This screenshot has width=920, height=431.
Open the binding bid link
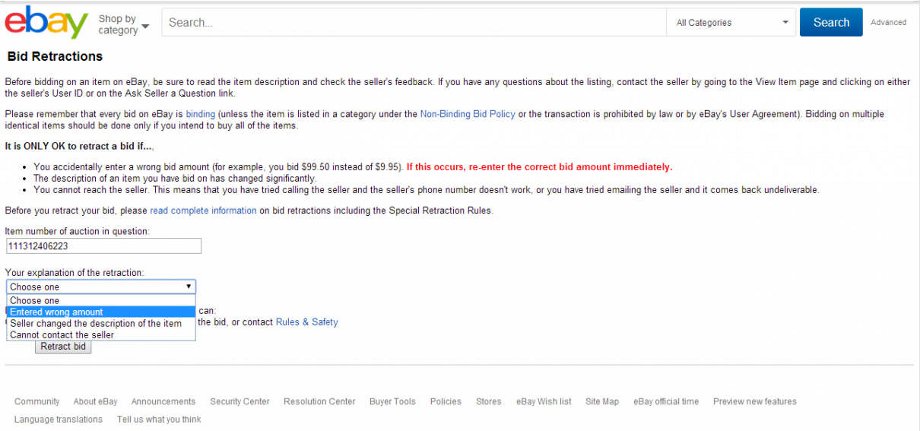[x=201, y=114]
